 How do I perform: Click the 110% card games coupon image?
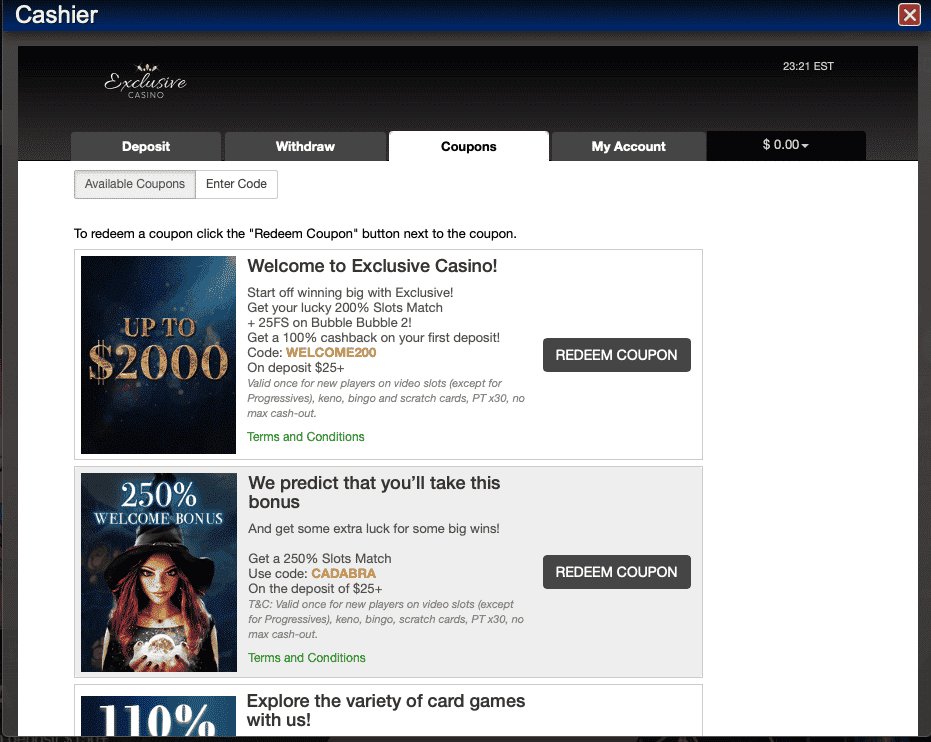click(159, 716)
